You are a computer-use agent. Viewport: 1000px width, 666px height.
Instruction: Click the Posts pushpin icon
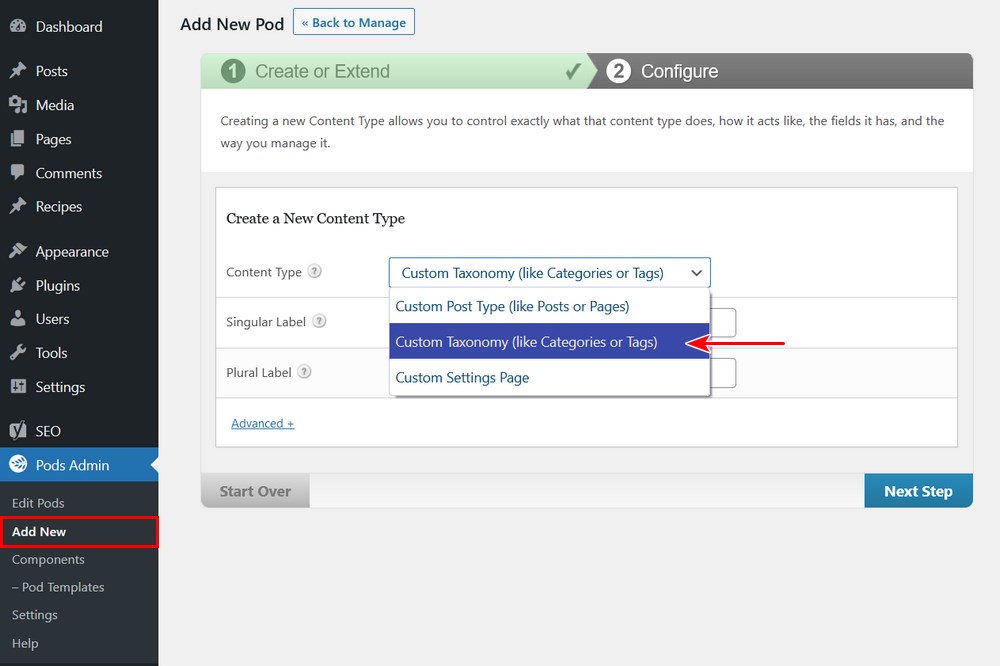click(18, 70)
